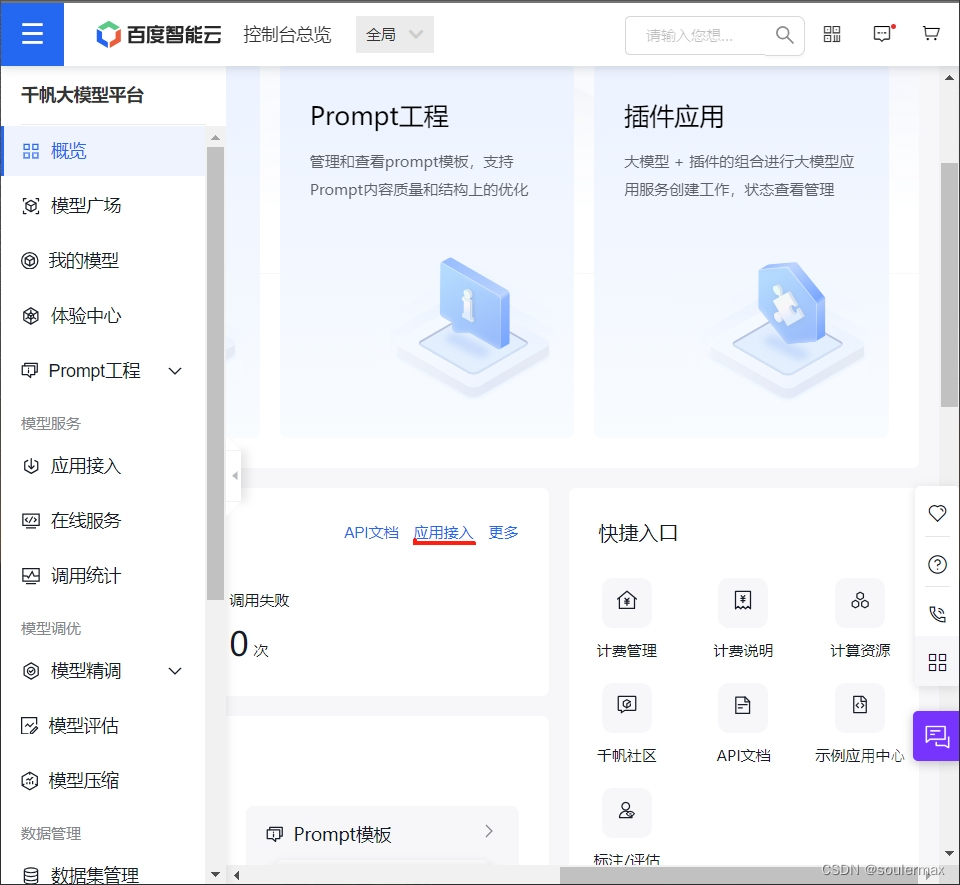
Task: Collapse the sidebar with the arrow handle
Action: coord(234,476)
